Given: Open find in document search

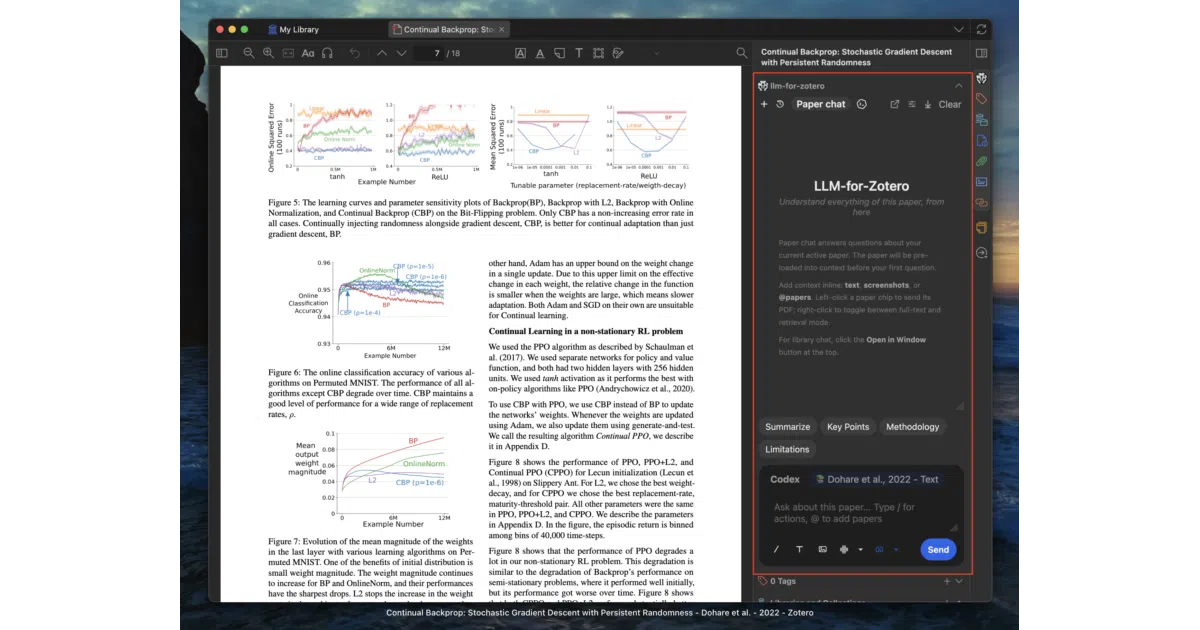Looking at the screenshot, I should [x=741, y=53].
